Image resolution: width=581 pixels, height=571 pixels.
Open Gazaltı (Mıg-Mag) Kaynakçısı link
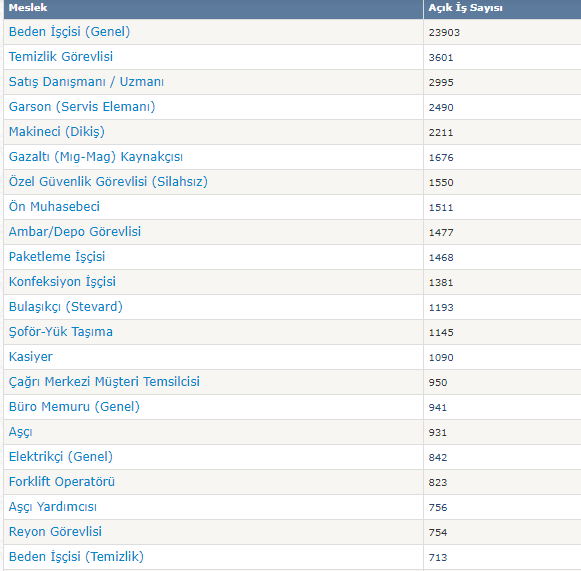(x=96, y=157)
